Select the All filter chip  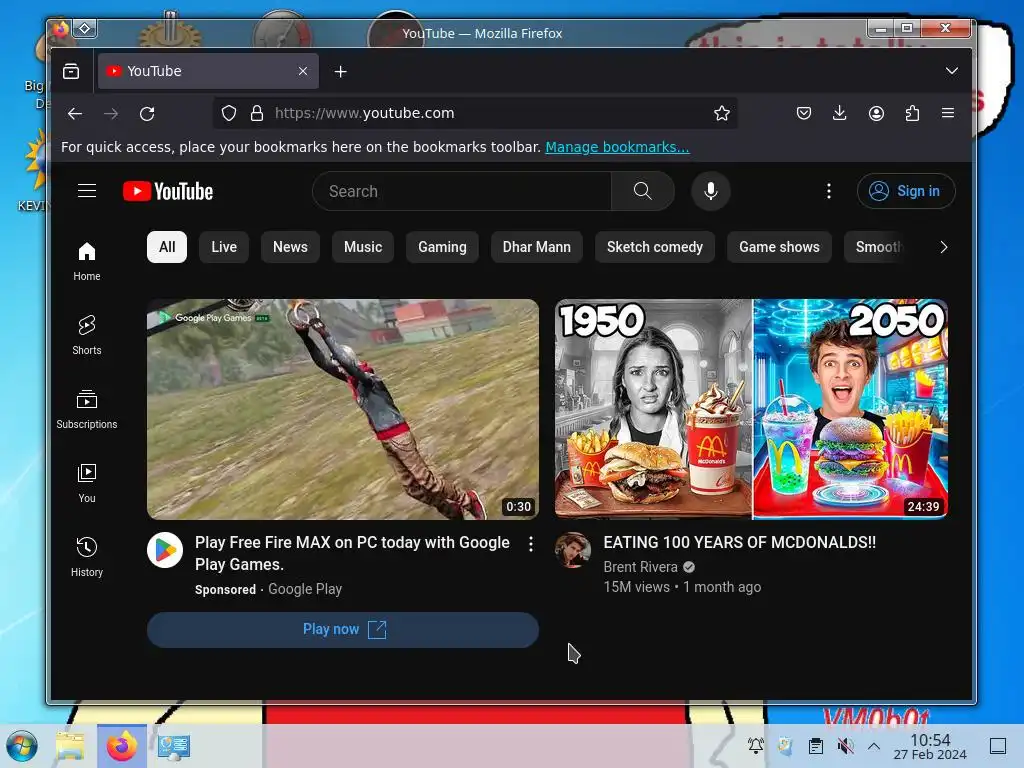point(167,247)
